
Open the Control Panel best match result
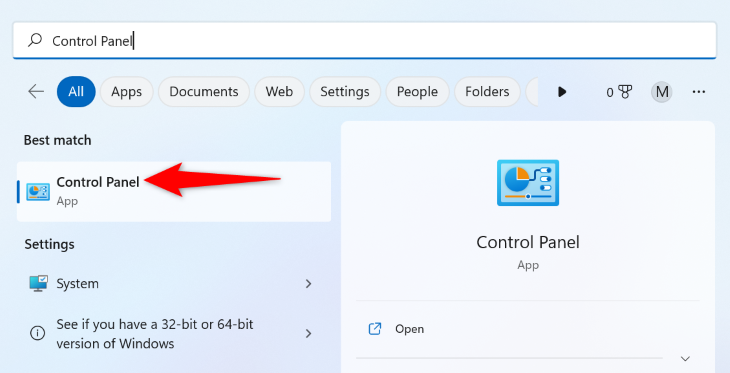[x=174, y=191]
